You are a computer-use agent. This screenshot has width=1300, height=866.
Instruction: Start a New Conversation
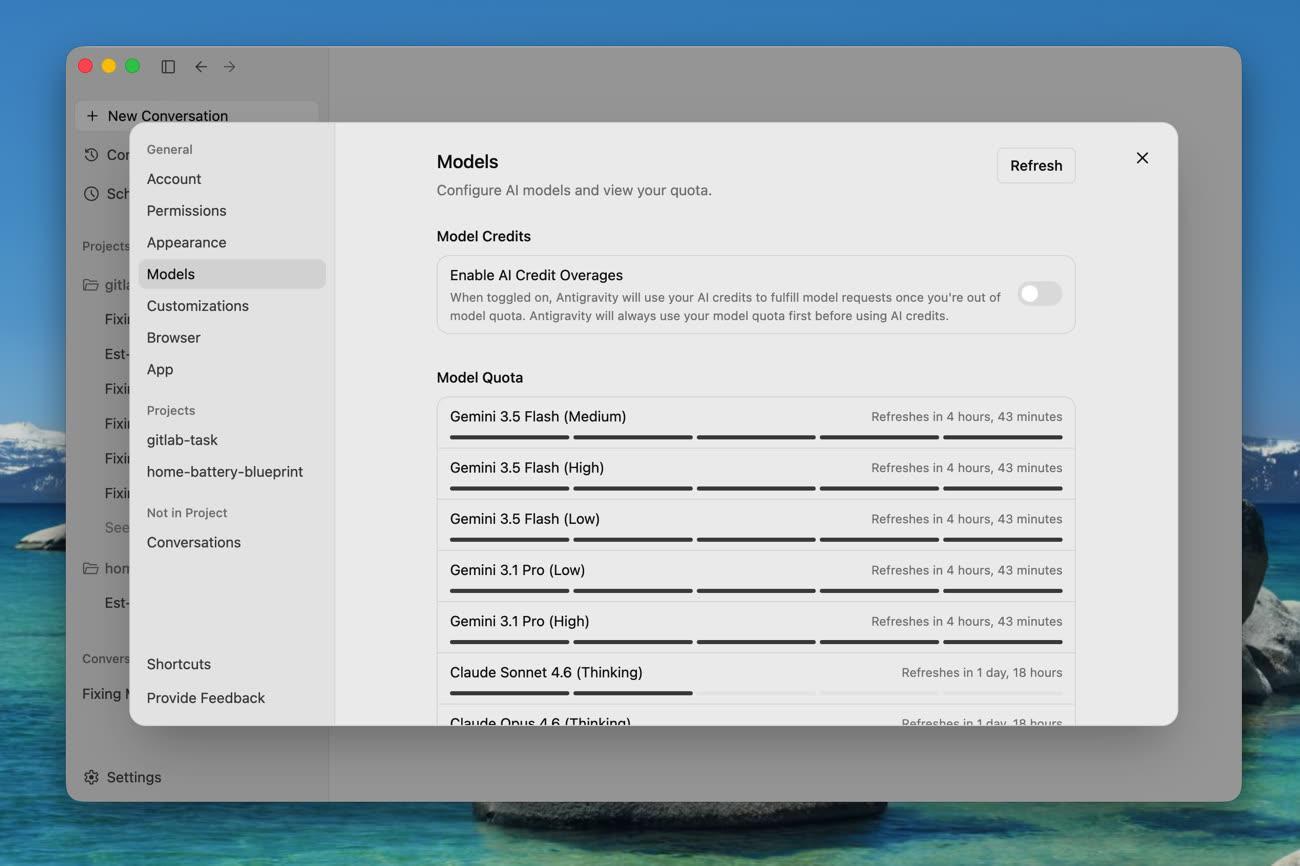point(197,116)
